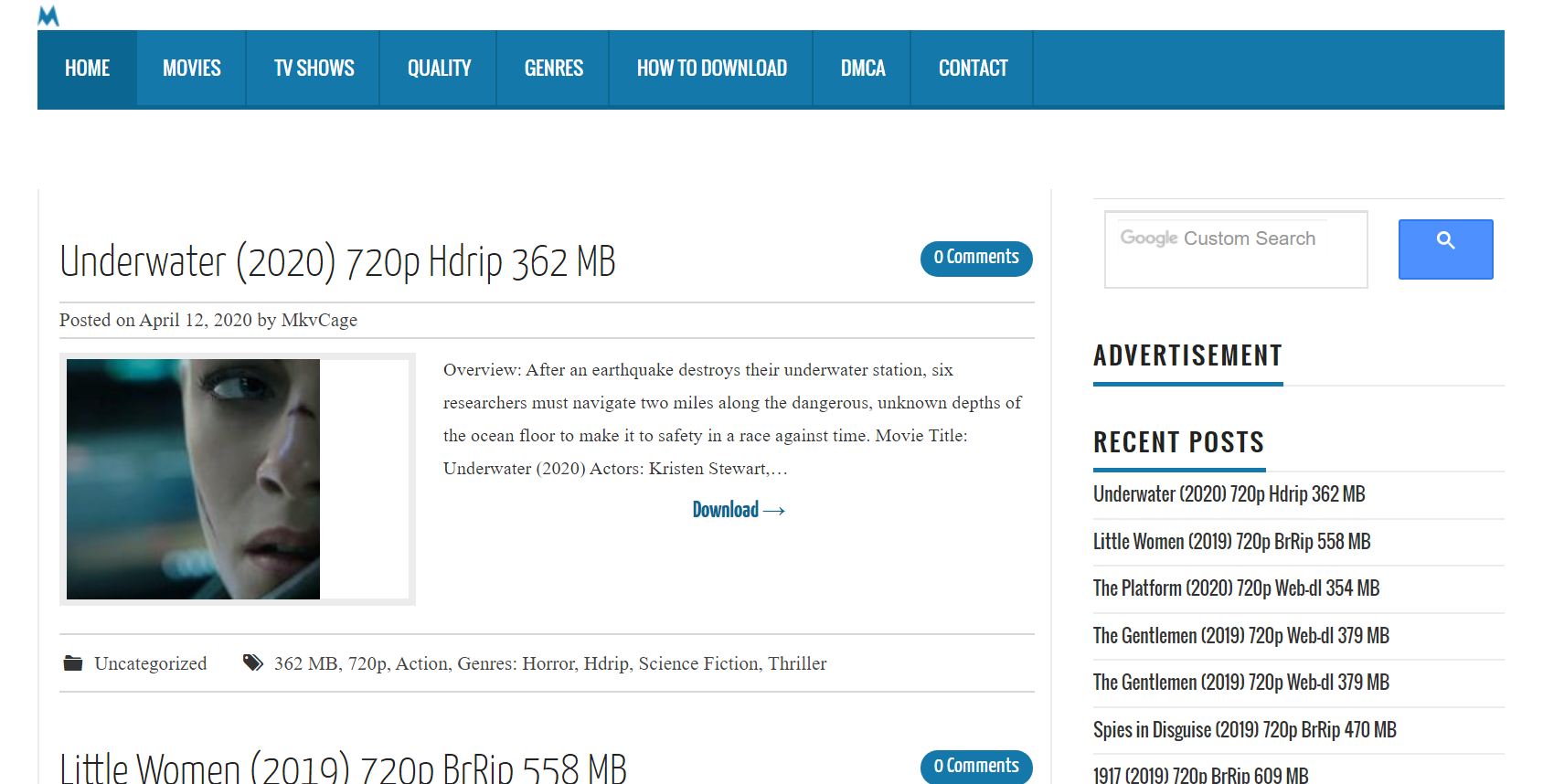The height and width of the screenshot is (784, 1543).
Task: Open the Movies menu item
Action: pyautogui.click(x=191, y=69)
